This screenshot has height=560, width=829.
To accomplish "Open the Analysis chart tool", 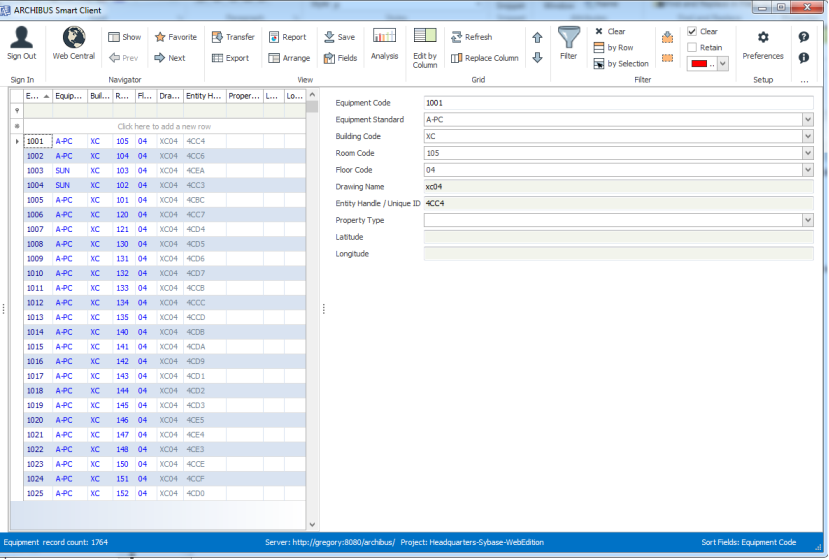I will click(384, 36).
